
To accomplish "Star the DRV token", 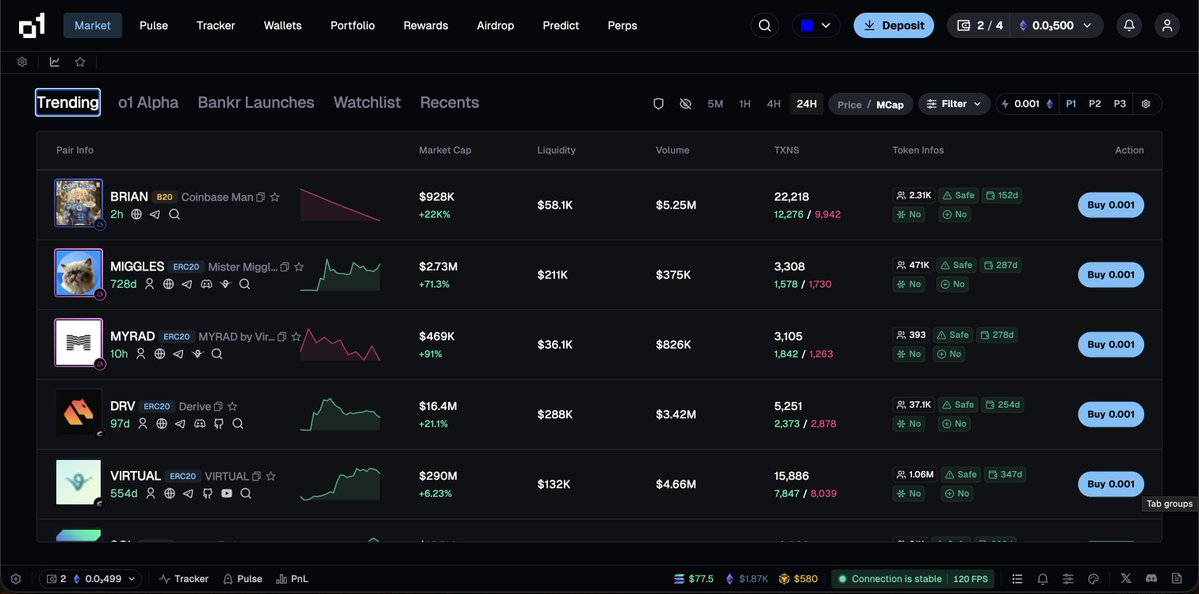I will pos(232,407).
